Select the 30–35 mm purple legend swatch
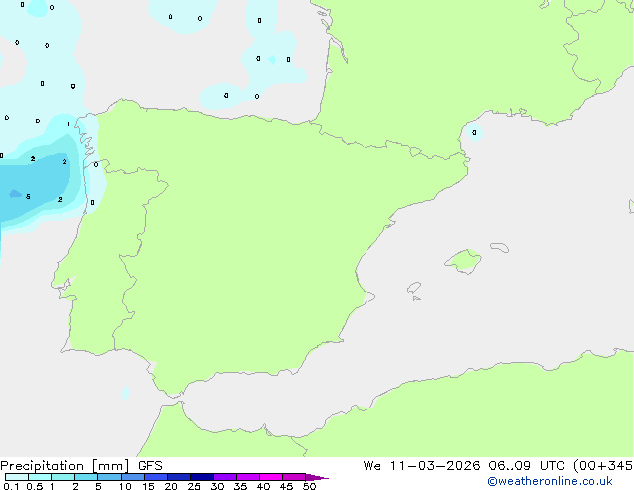634x490 pixels. pos(225,477)
